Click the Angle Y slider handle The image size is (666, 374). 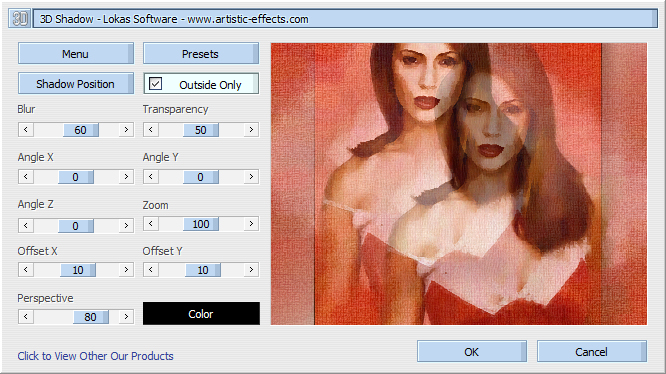coord(201,177)
